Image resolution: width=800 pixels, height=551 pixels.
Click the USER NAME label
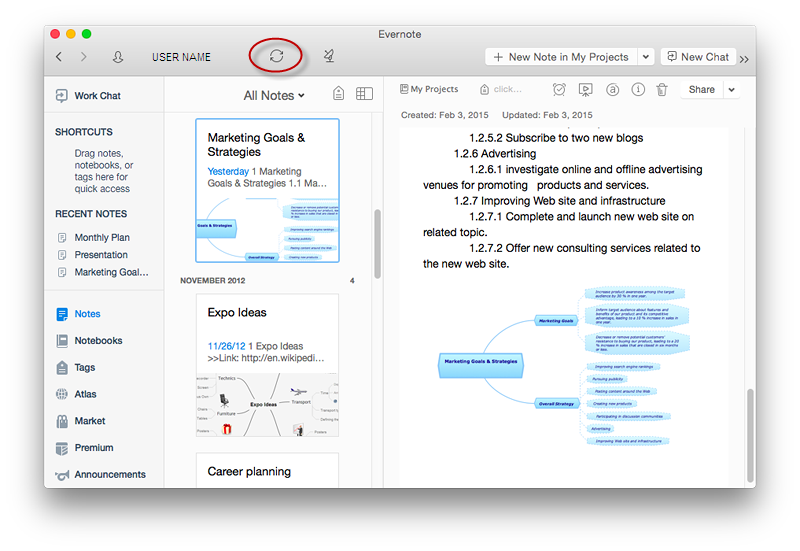point(181,57)
